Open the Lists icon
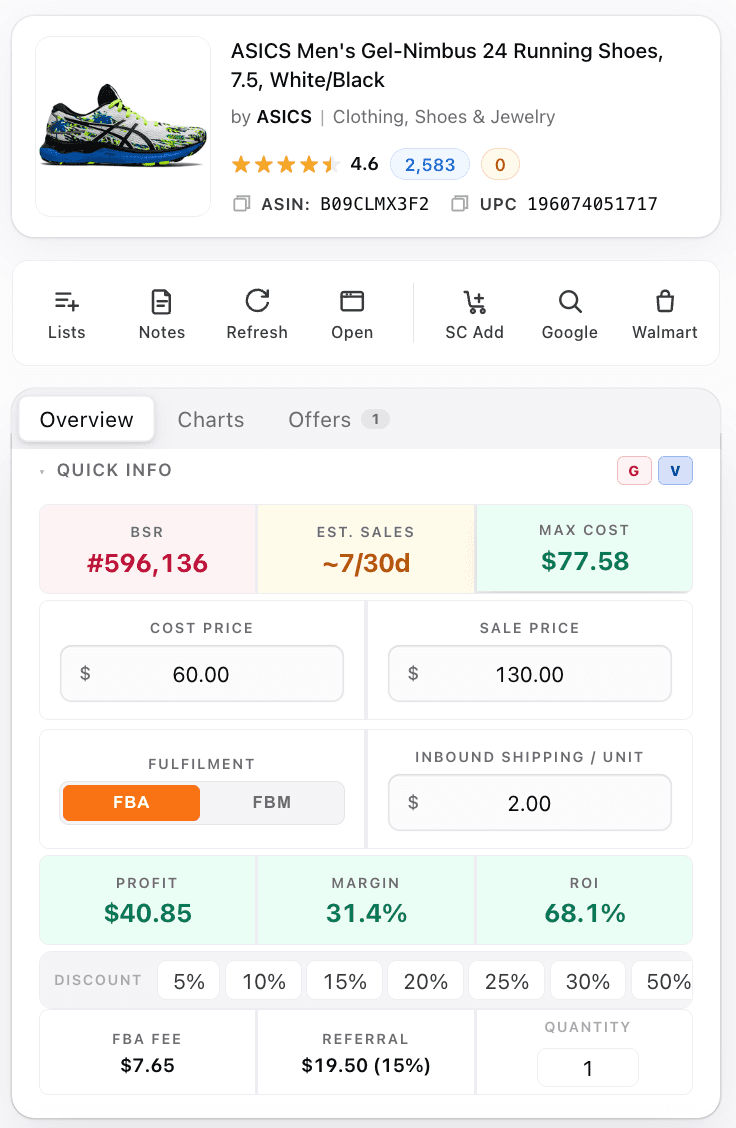 (66, 301)
